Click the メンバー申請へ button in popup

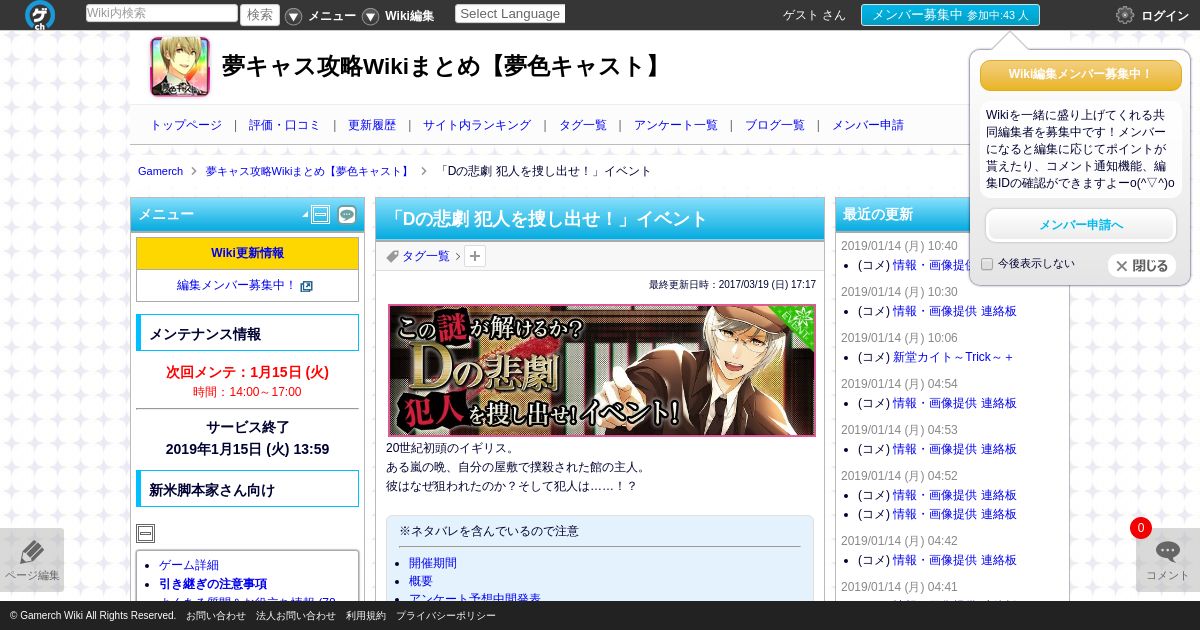tap(1081, 225)
